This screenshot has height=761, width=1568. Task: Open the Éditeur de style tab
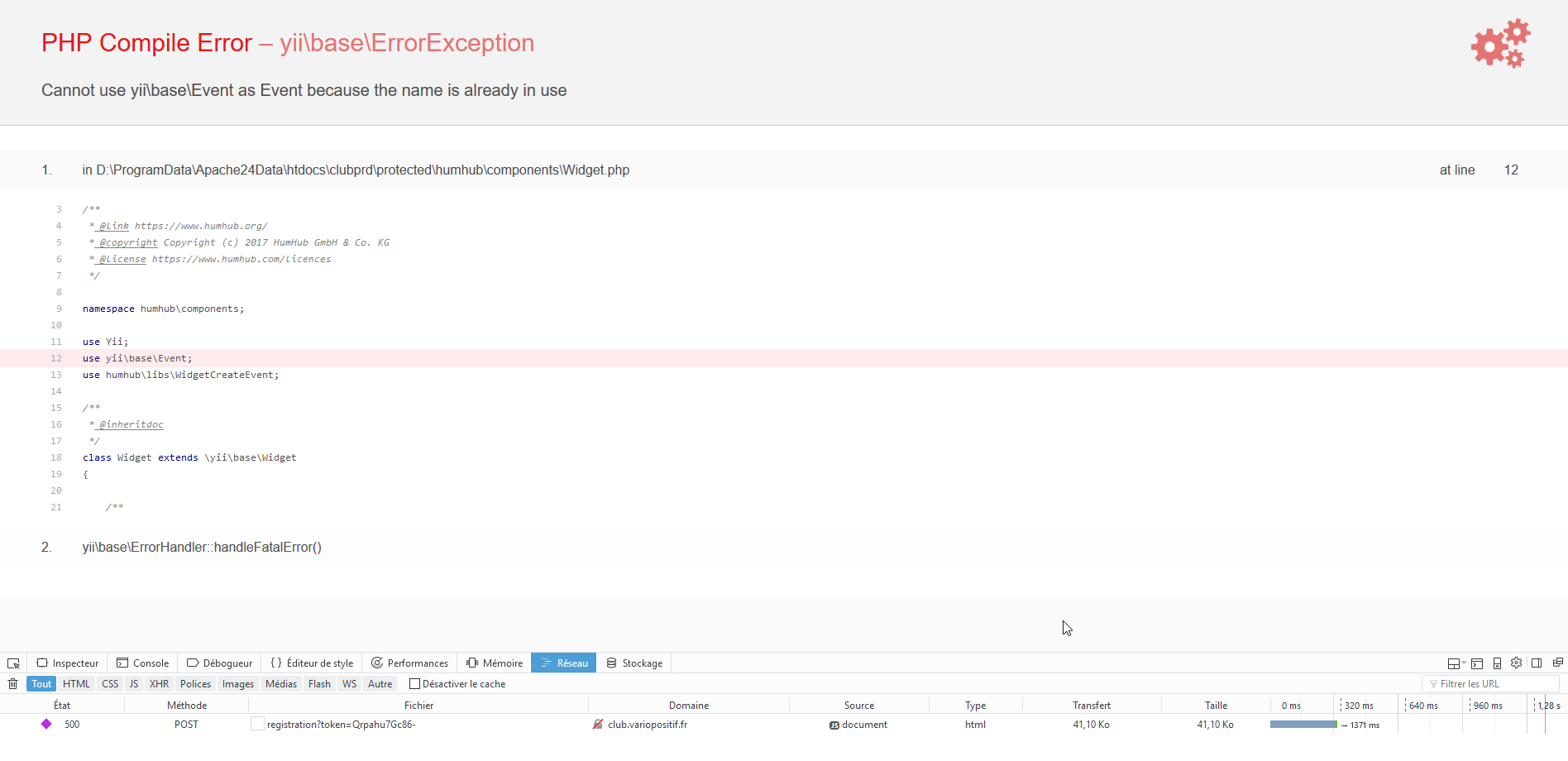point(313,663)
